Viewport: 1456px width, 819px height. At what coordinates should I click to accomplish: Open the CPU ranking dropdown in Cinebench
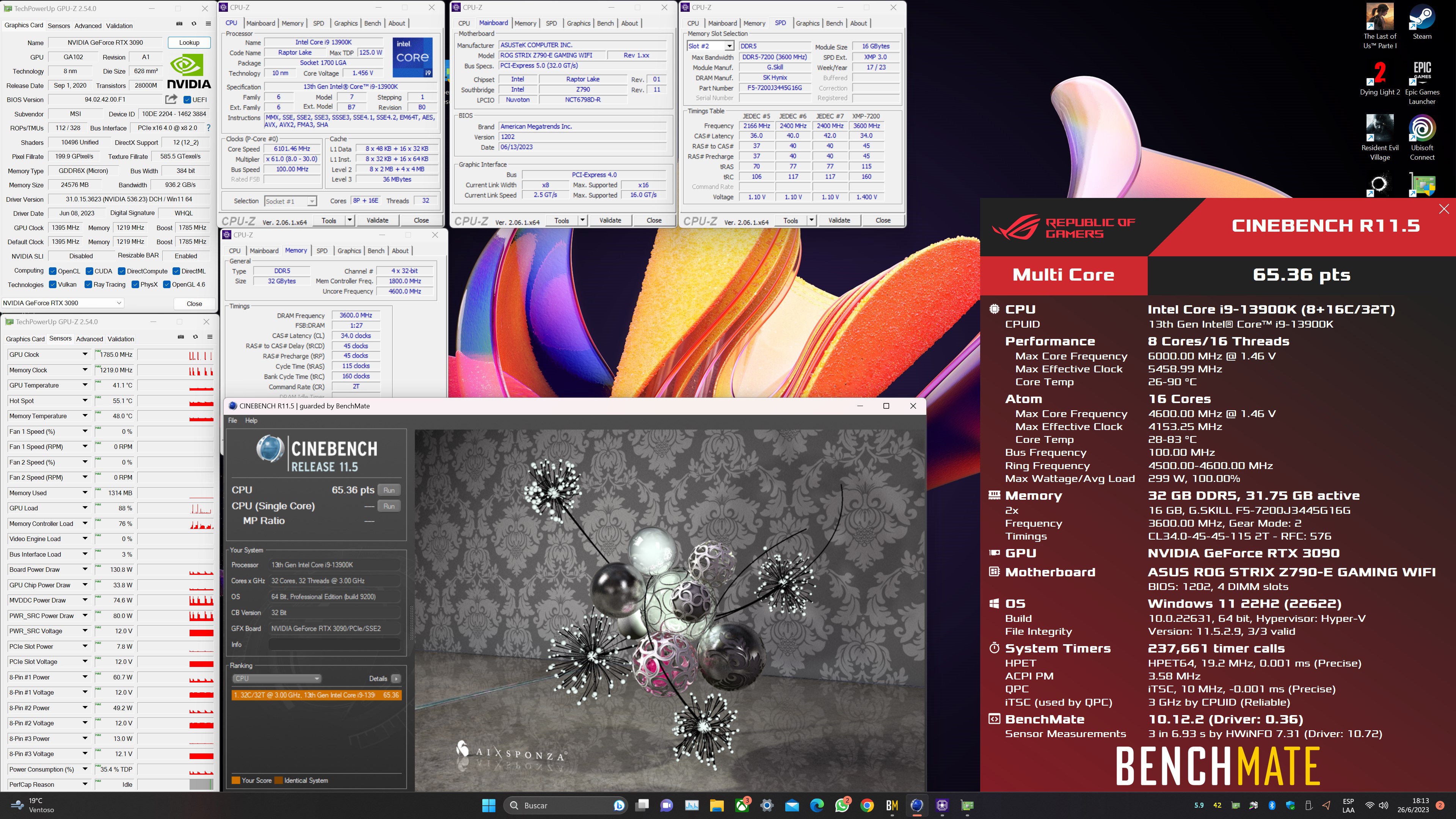pyautogui.click(x=276, y=678)
